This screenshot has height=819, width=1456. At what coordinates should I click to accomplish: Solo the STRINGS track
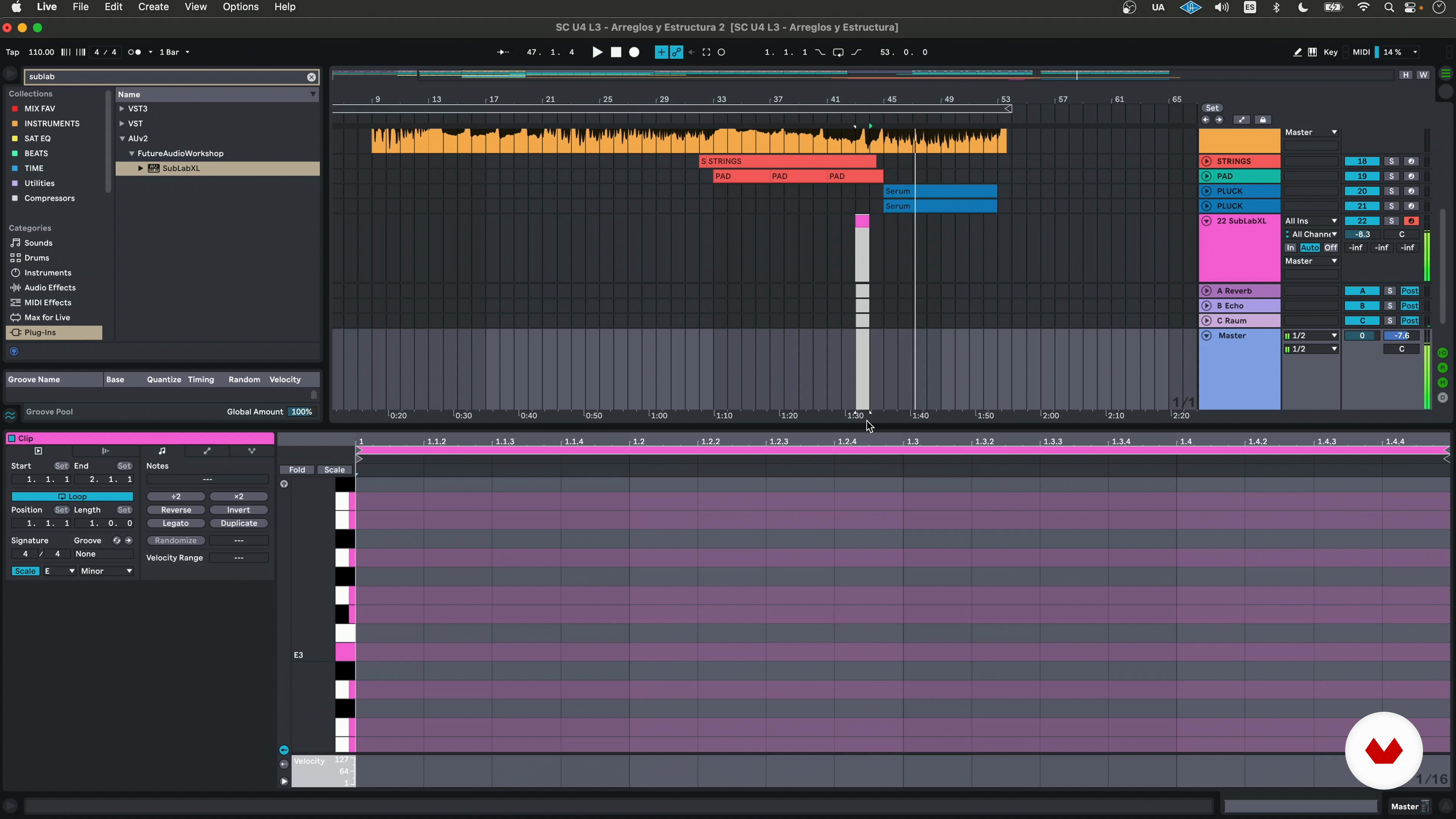[x=1391, y=161]
